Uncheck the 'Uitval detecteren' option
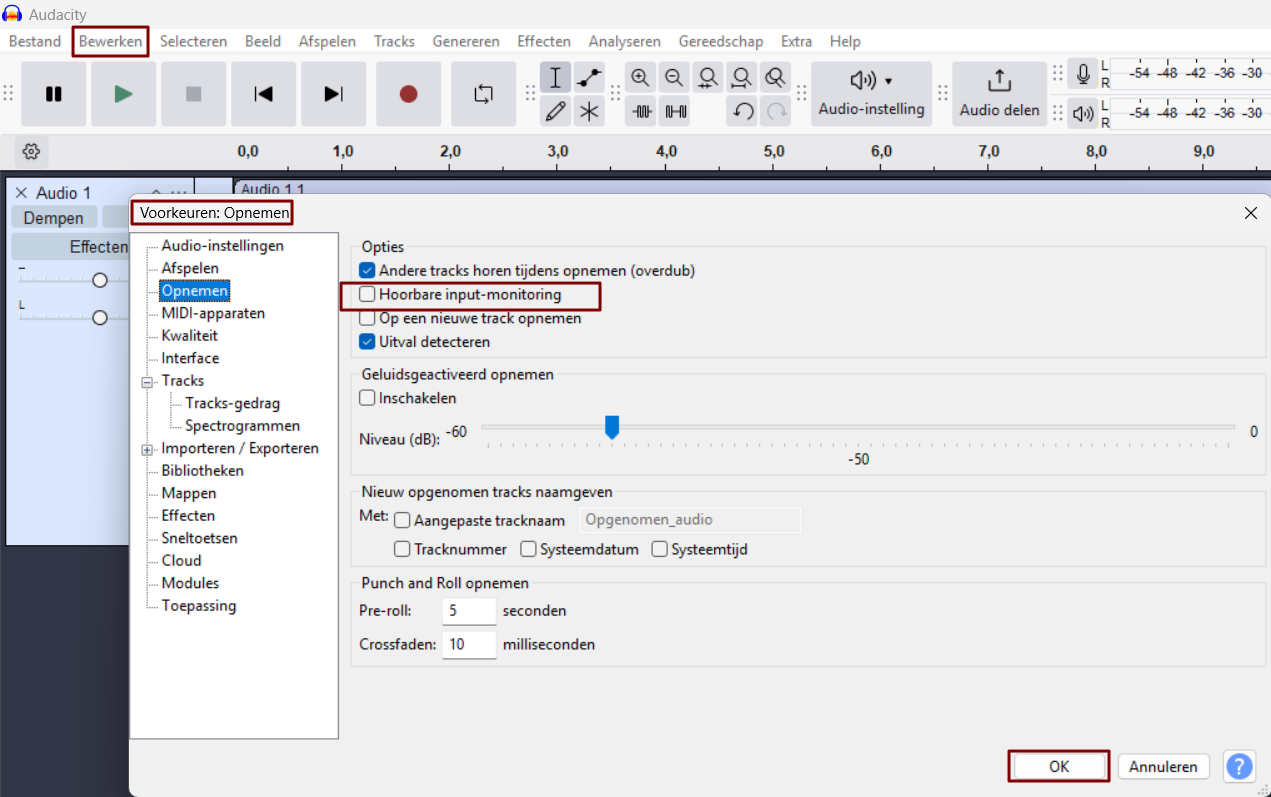 (367, 342)
